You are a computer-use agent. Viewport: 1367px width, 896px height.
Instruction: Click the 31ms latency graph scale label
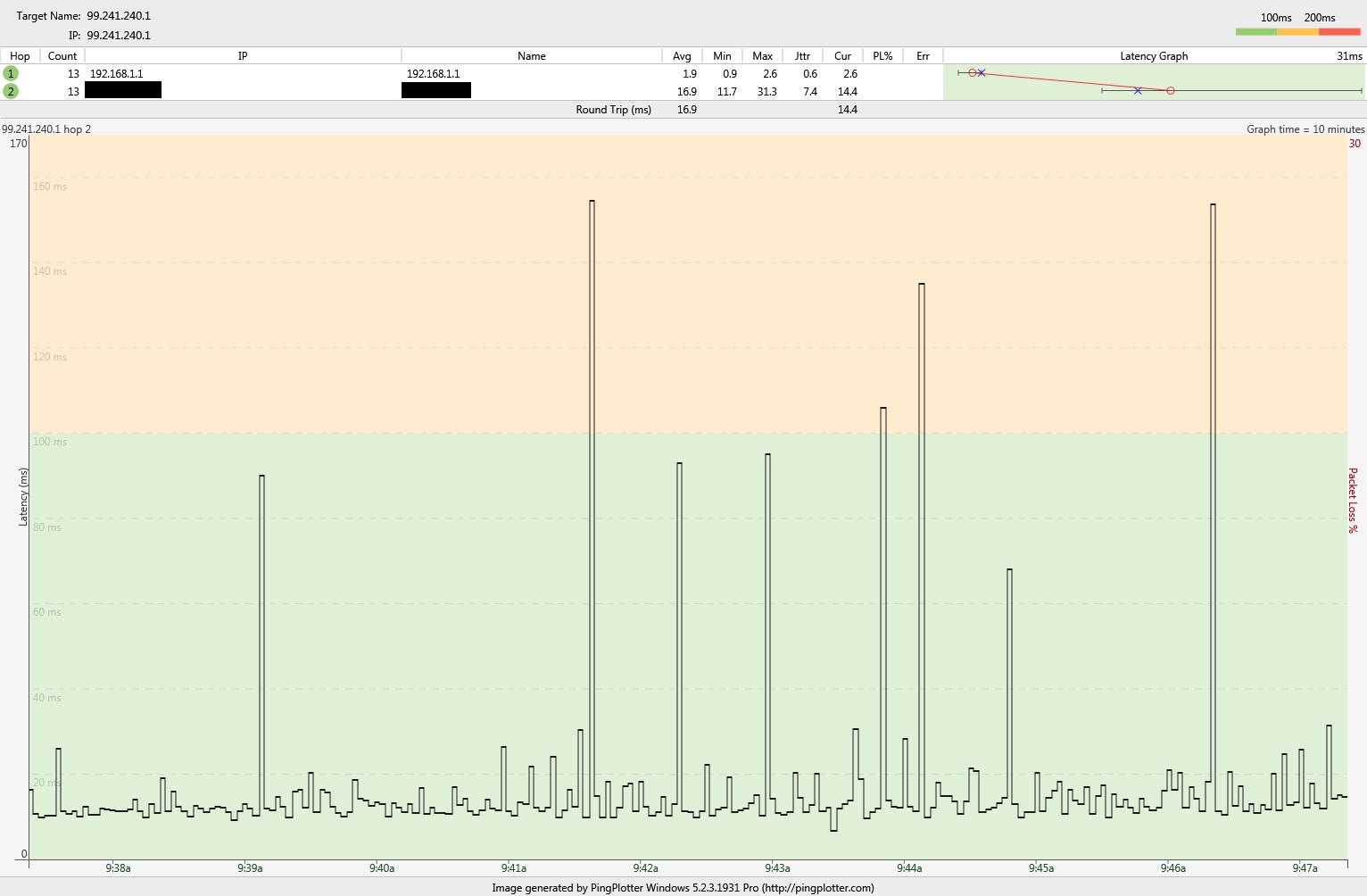point(1349,56)
